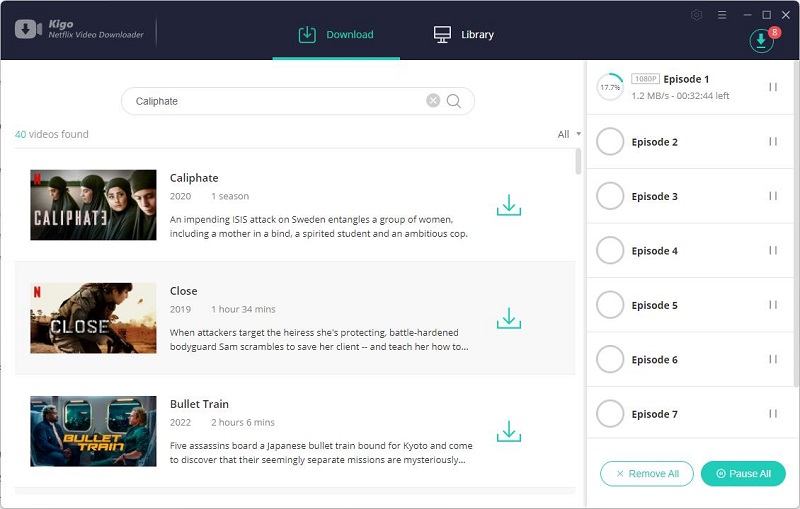
Task: Click the download queue scrollbar
Action: pyautogui.click(x=797, y=224)
